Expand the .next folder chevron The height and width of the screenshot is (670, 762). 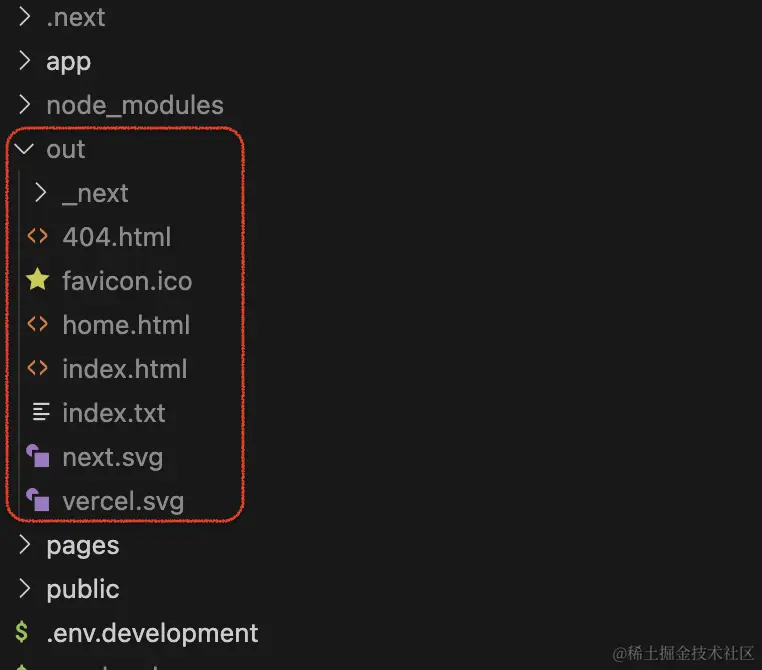[x=24, y=17]
